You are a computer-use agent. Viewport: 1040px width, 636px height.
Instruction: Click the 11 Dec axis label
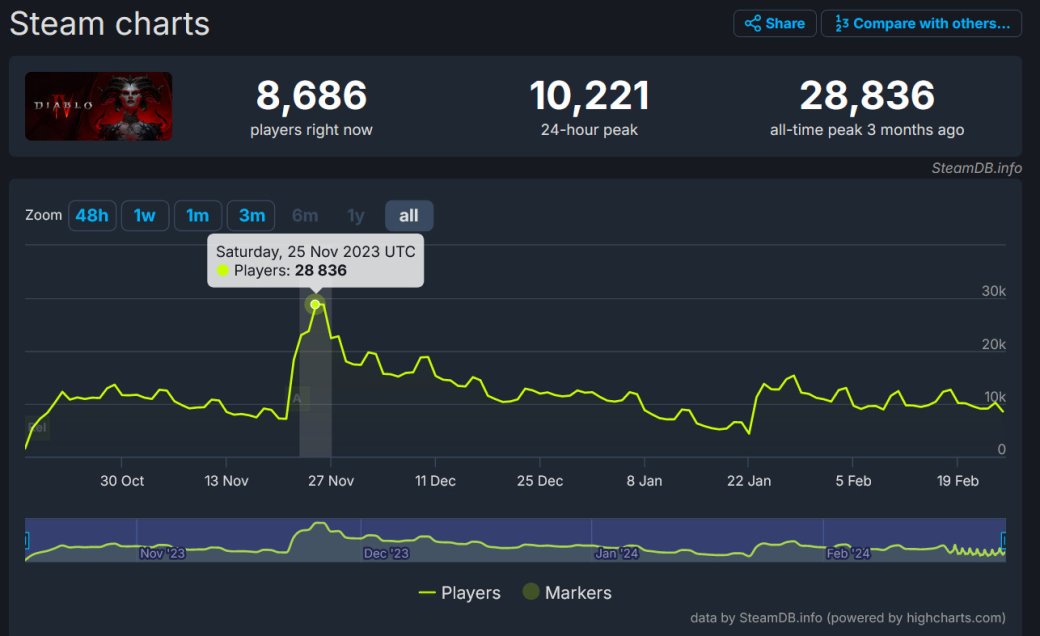point(435,481)
